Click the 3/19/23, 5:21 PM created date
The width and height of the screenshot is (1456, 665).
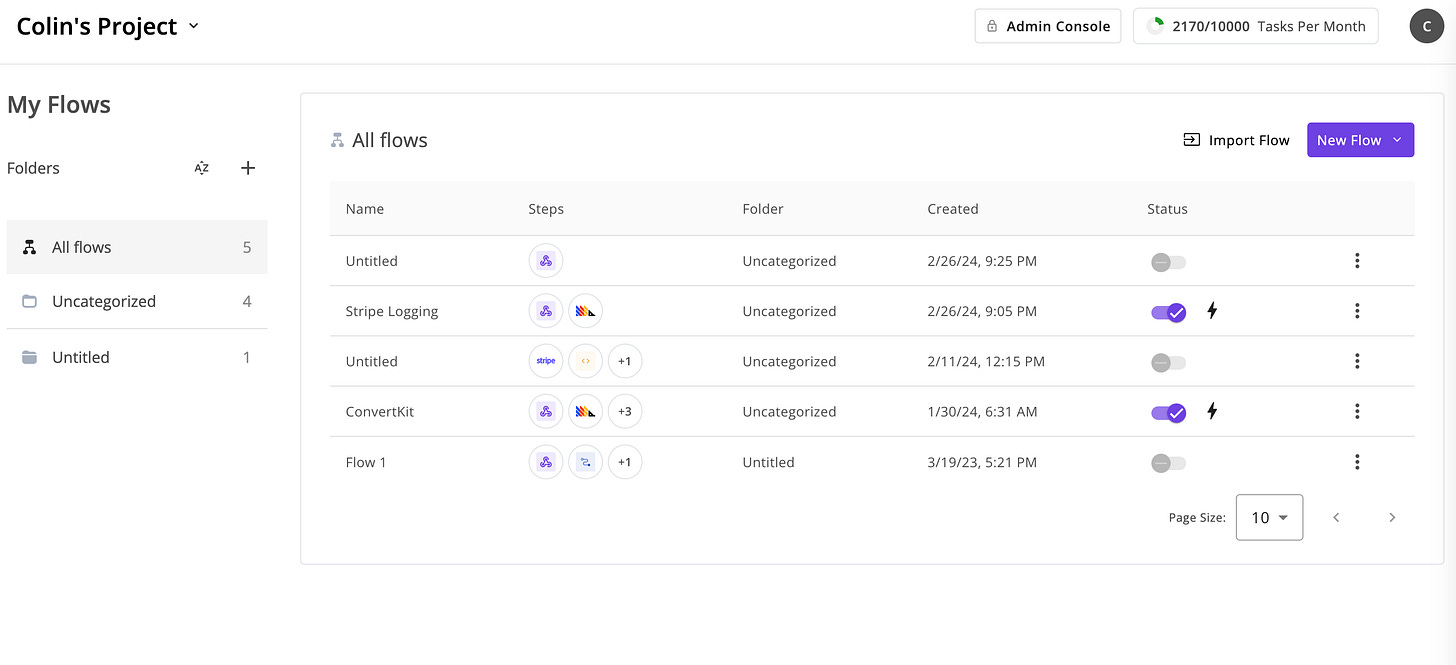[x=982, y=462]
